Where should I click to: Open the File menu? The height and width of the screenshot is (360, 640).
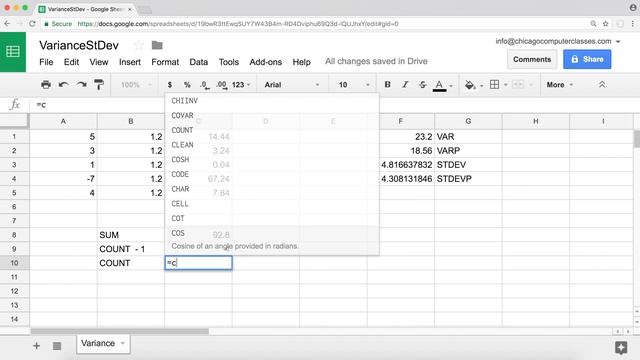(x=46, y=62)
